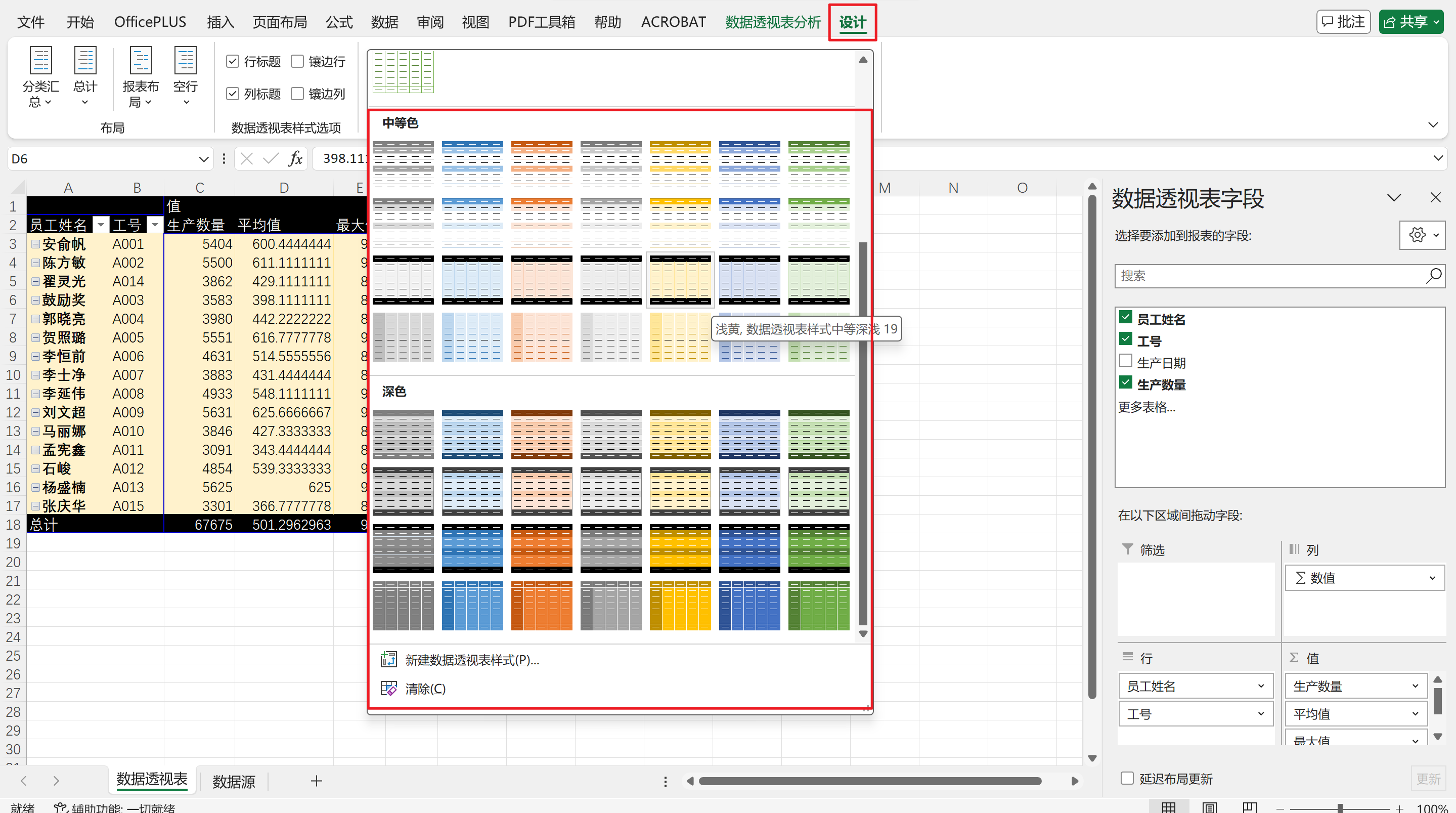The width and height of the screenshot is (1456, 813).
Task: Open the 员工姓名 filter dropdown in header
Action: [x=101, y=225]
